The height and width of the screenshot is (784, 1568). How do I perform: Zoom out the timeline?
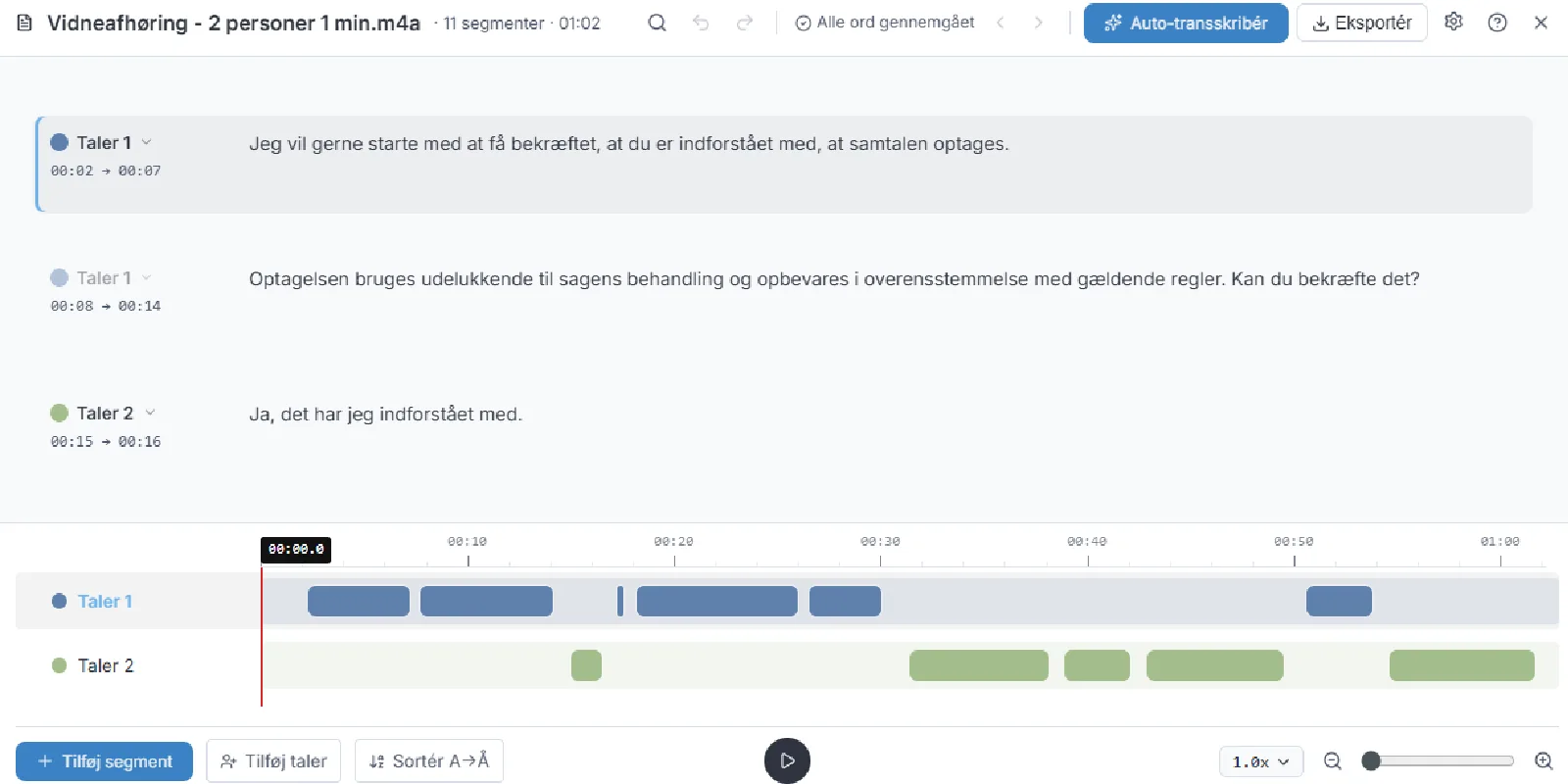click(x=1333, y=760)
